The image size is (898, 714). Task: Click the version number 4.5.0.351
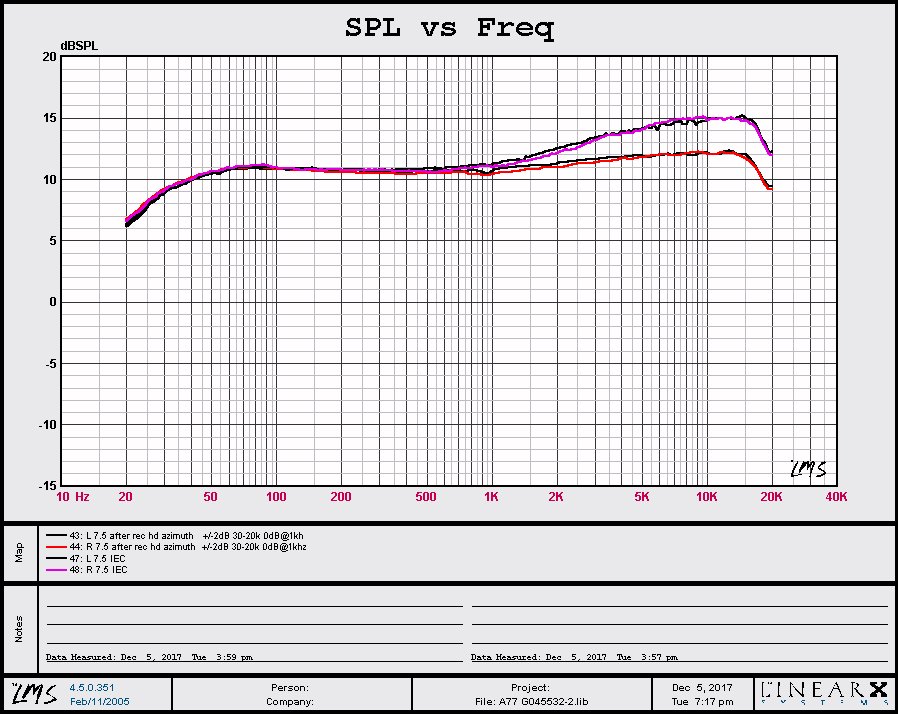click(90, 687)
